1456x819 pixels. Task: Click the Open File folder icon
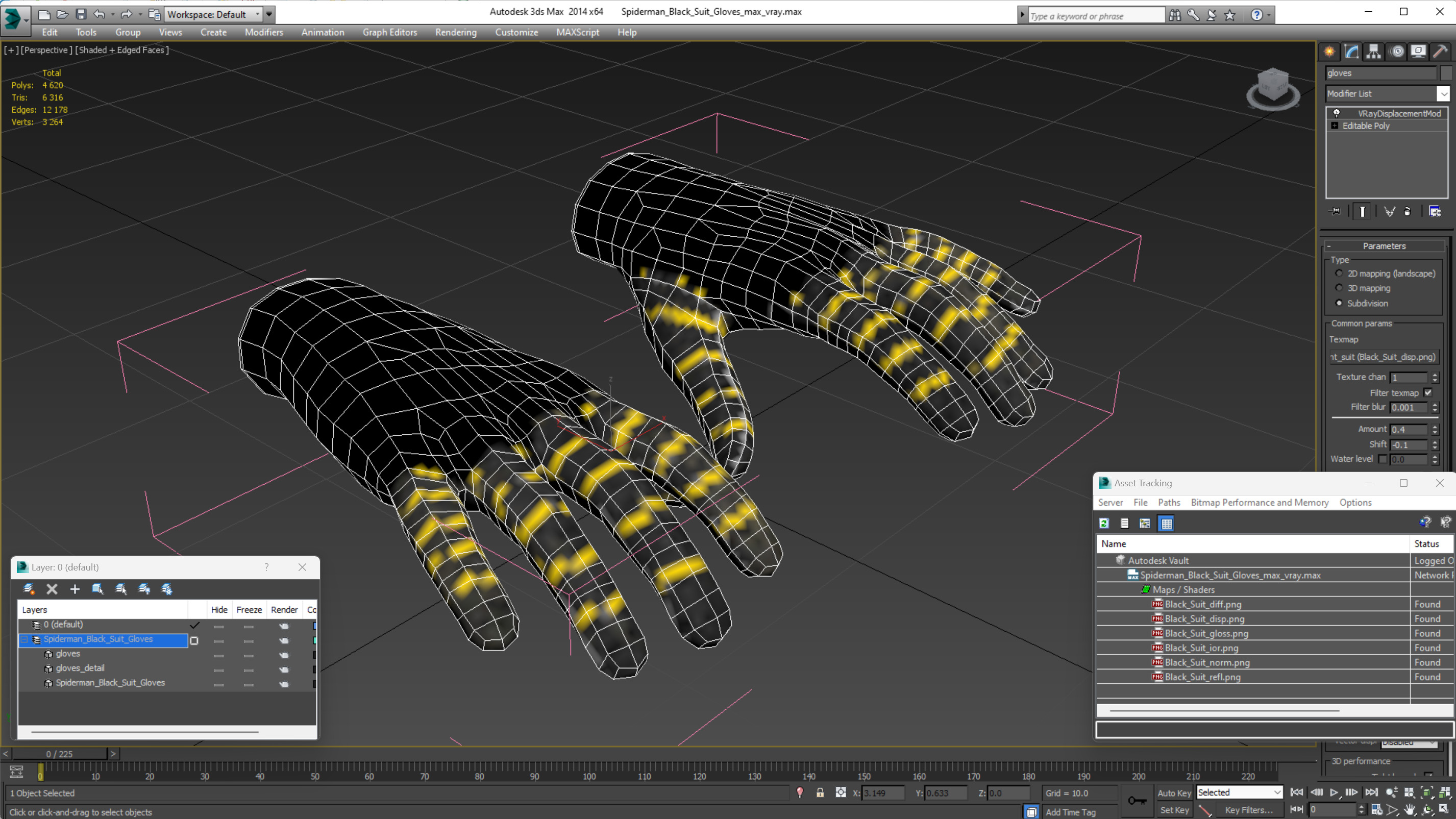tap(62, 14)
